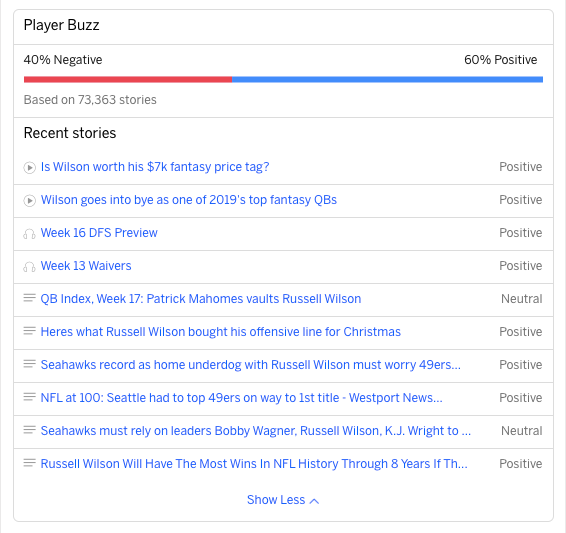Click the article icon beside QB Index Week 17
This screenshot has width=566, height=533.
tap(30, 298)
